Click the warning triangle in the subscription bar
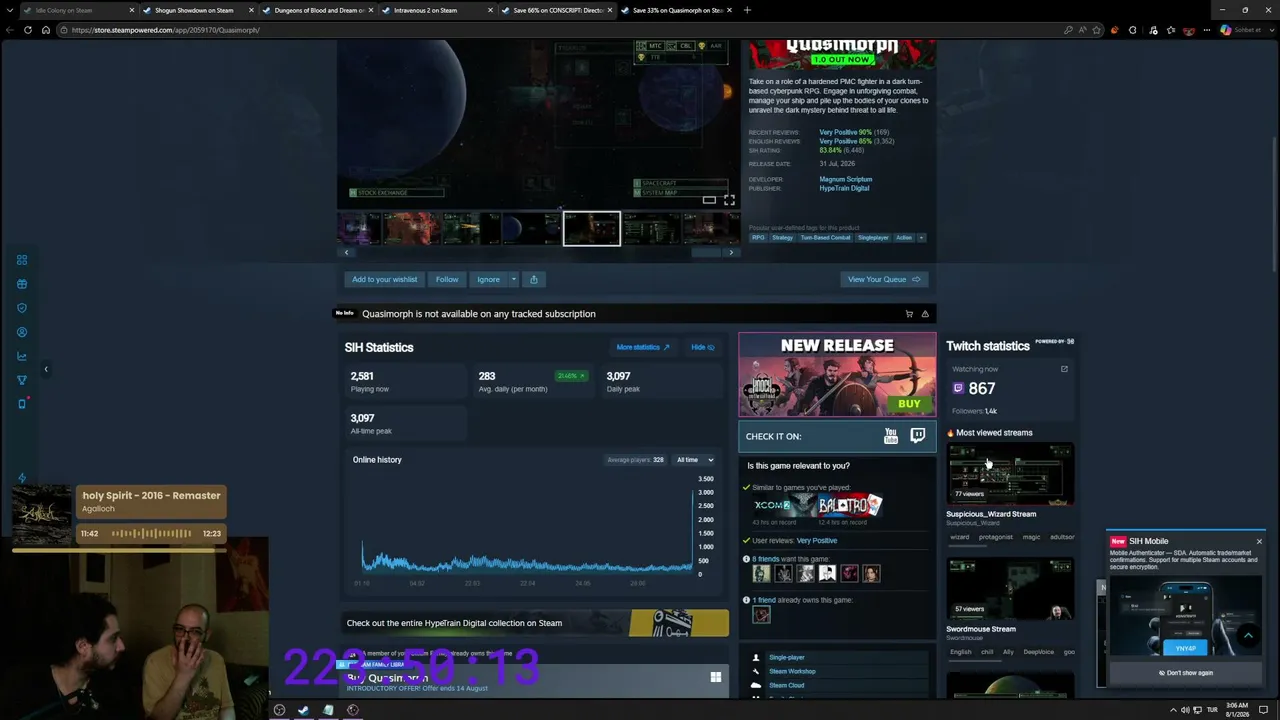Viewport: 1280px width, 720px height. click(x=925, y=314)
